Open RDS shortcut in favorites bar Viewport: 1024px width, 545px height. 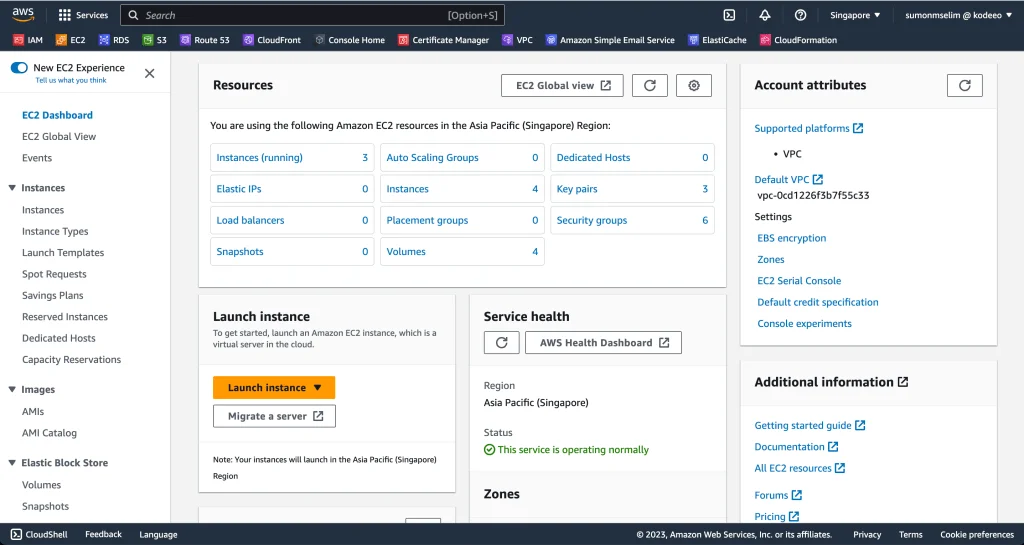pos(114,40)
